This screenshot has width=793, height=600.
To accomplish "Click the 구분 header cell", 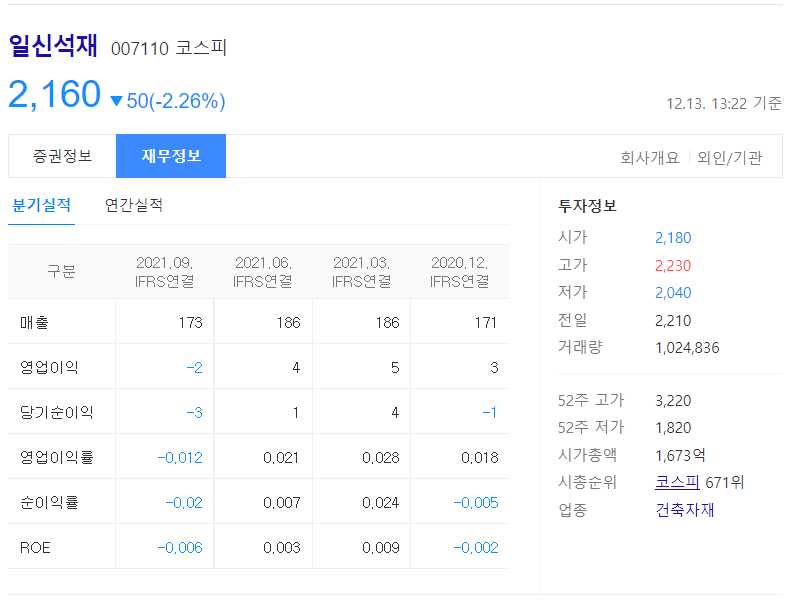I will (x=61, y=271).
